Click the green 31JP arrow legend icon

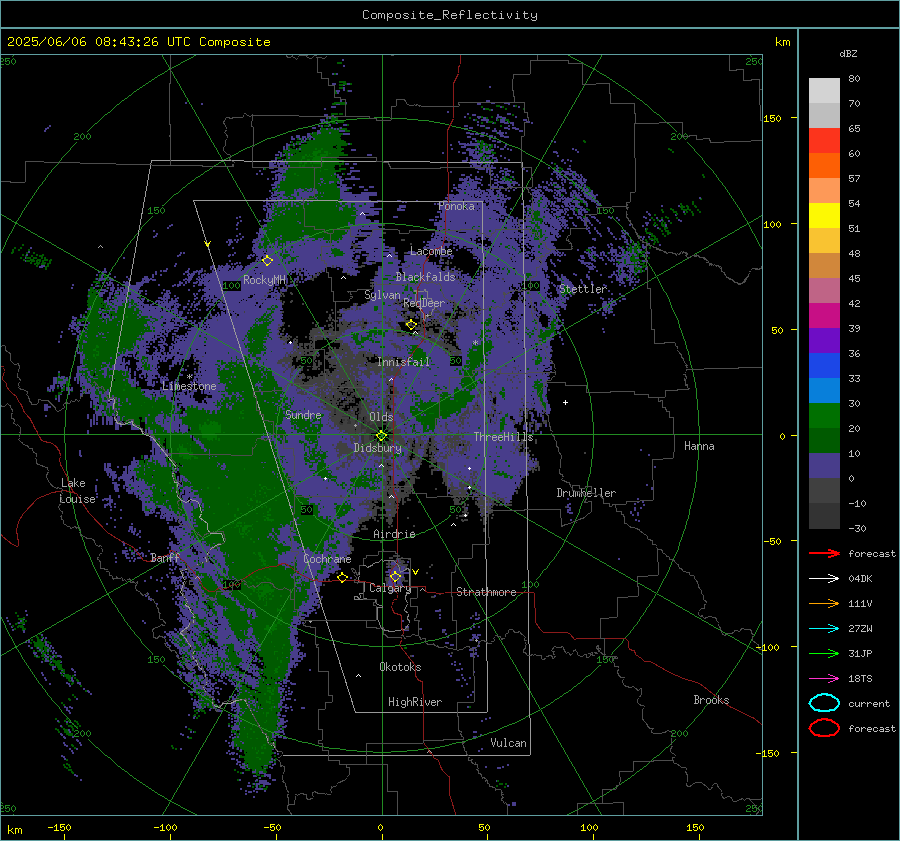[x=824, y=653]
